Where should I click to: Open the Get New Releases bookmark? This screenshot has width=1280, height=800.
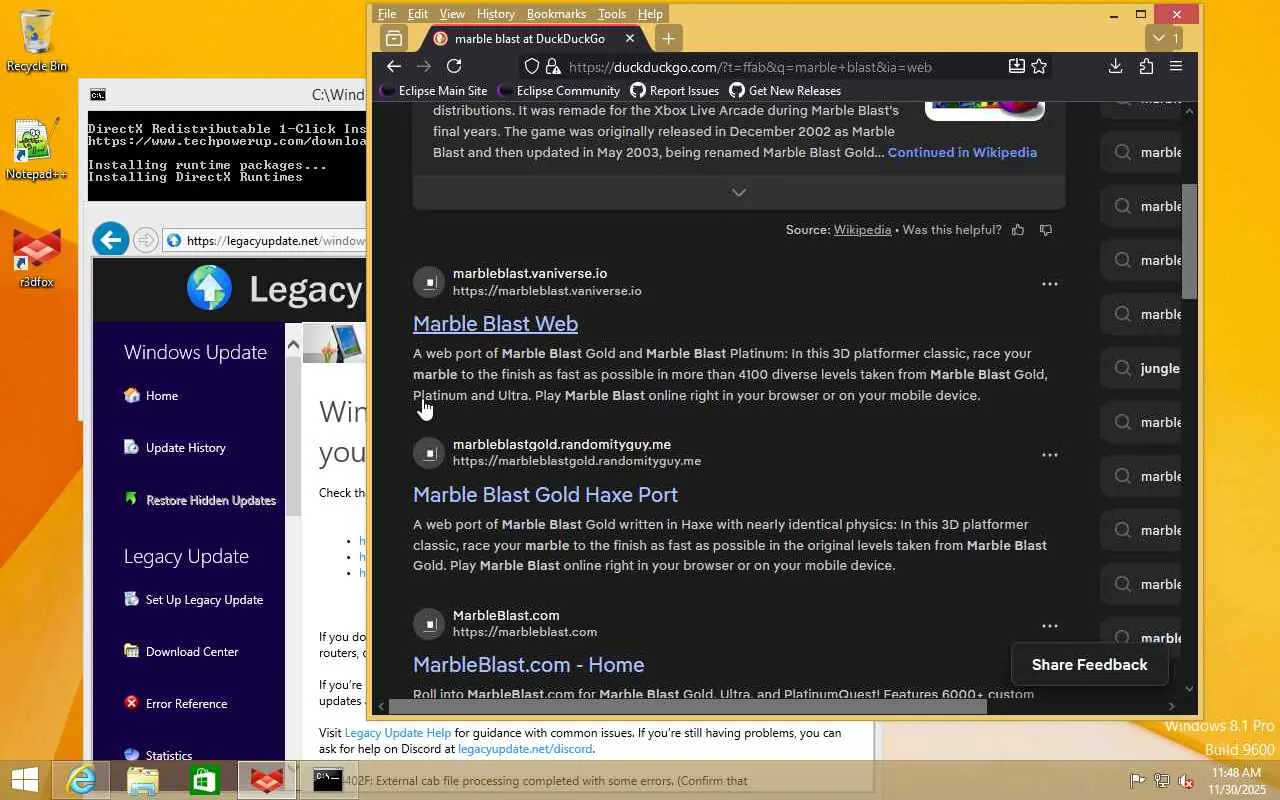click(x=785, y=91)
